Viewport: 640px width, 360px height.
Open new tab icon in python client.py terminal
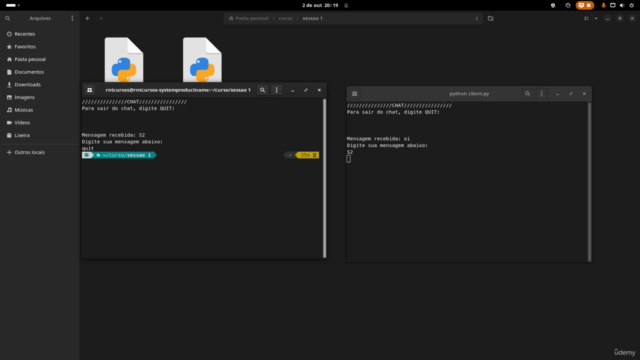point(355,94)
